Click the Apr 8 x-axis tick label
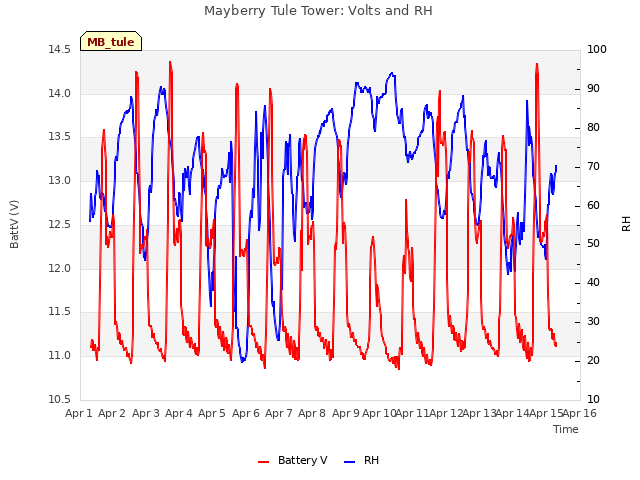This screenshot has width=640, height=480. (312, 413)
